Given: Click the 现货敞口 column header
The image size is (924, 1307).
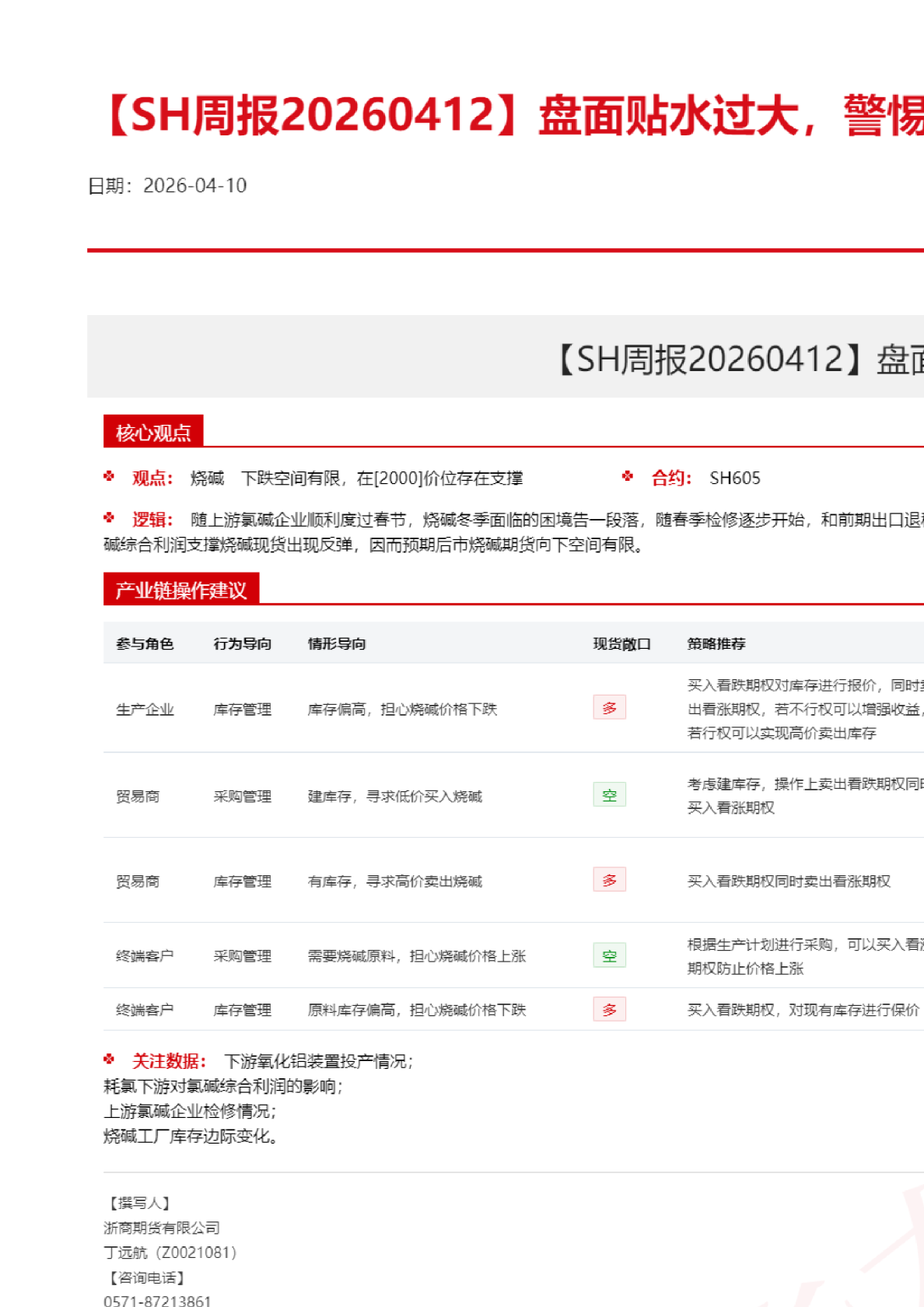Looking at the screenshot, I should click(x=622, y=643).
